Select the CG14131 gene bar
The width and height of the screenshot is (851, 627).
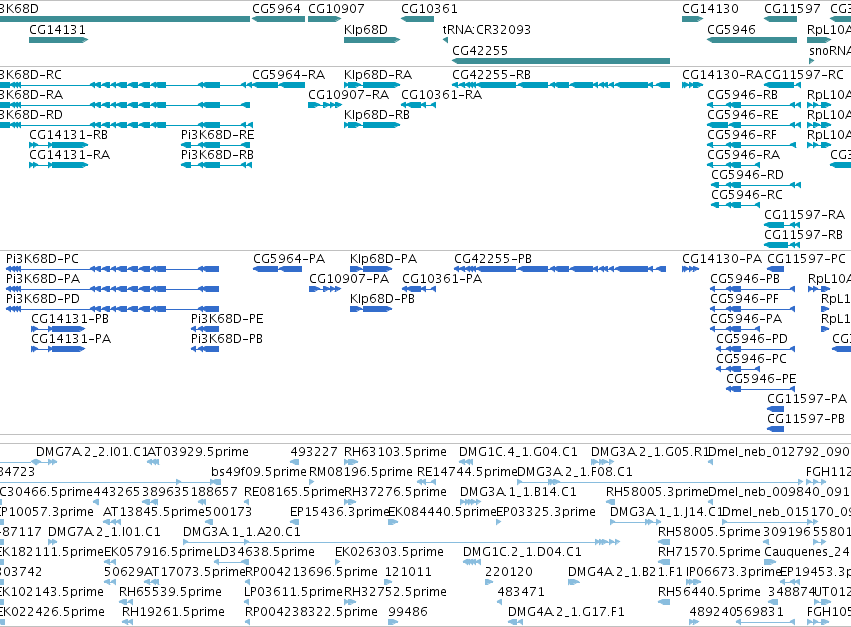59,40
